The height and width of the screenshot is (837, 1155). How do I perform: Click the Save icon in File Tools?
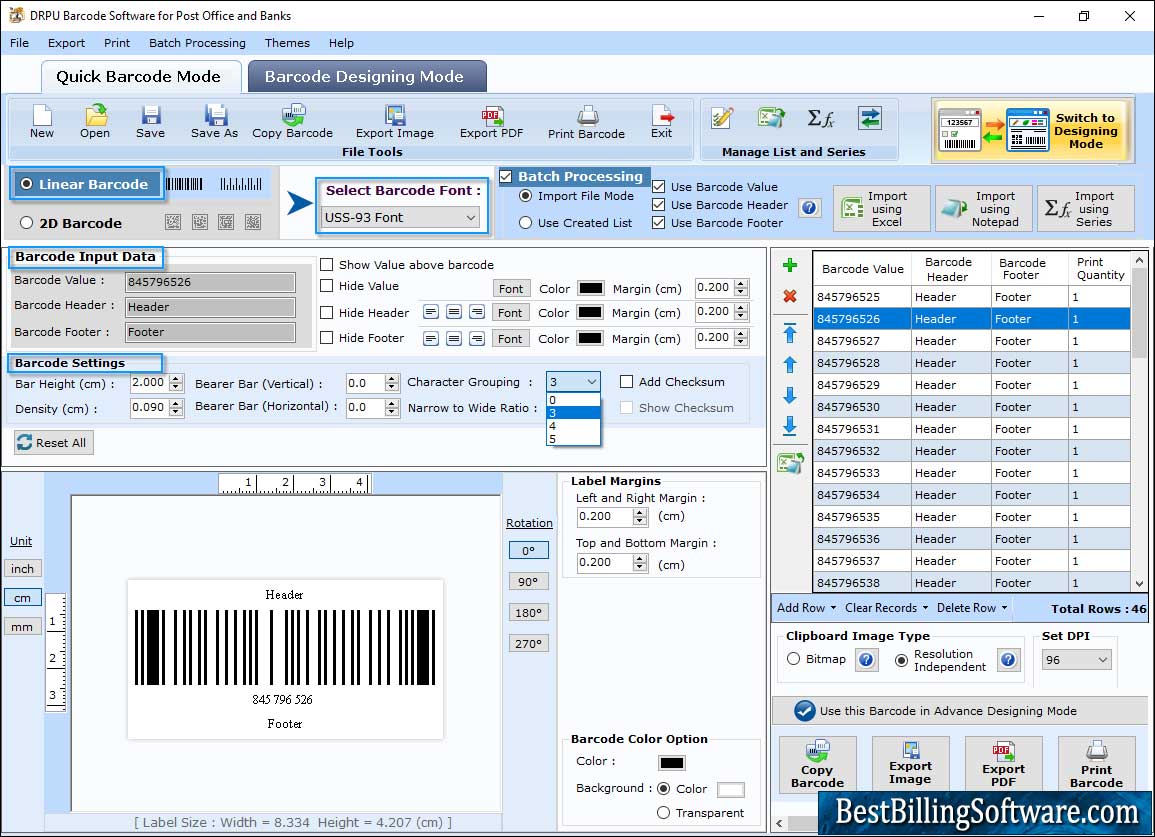pos(150,122)
